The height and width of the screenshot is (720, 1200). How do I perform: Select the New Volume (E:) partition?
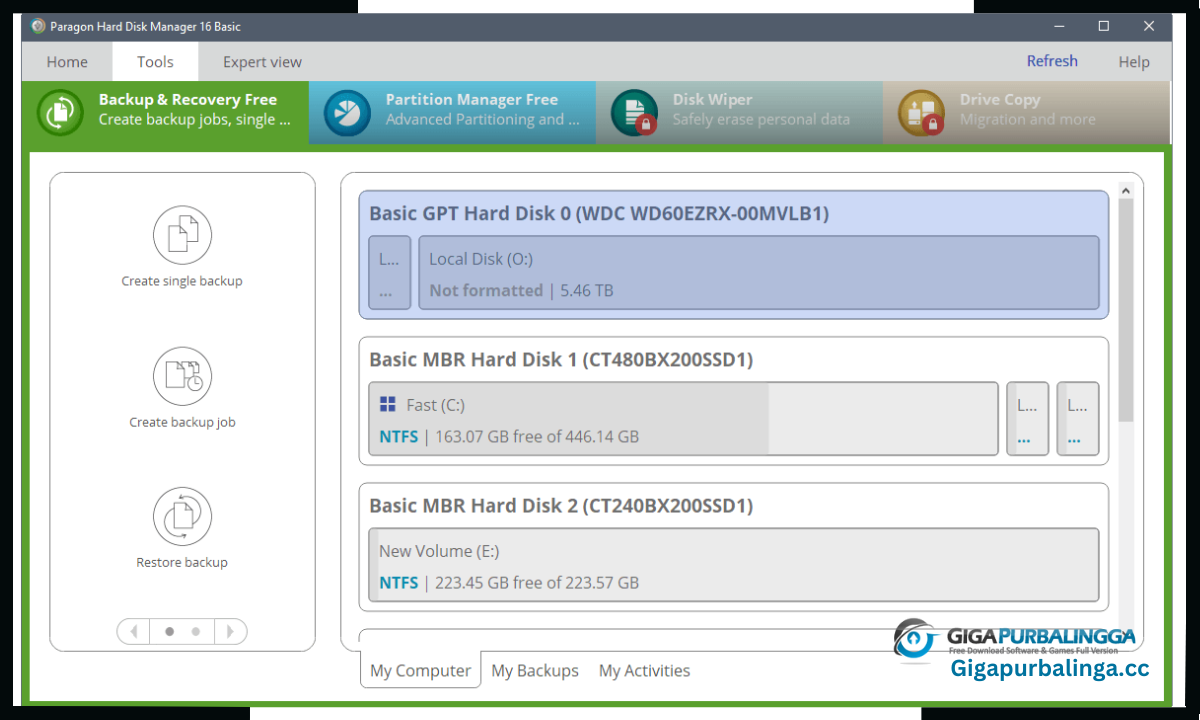[x=734, y=565]
